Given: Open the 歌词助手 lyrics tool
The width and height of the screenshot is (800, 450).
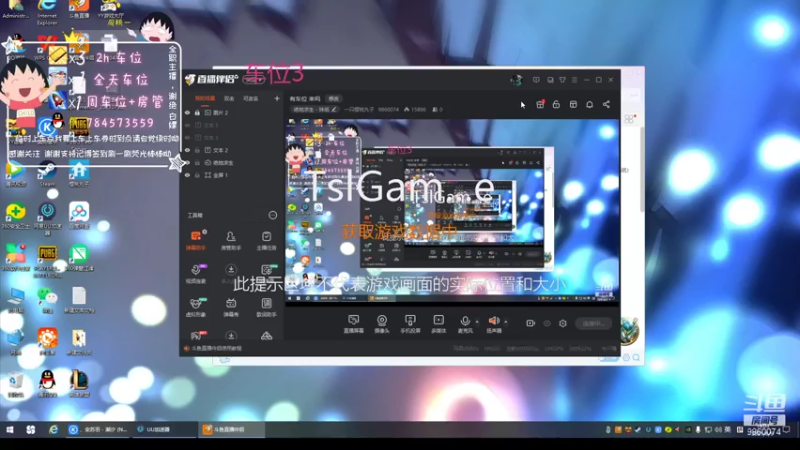Looking at the screenshot, I should (x=266, y=307).
